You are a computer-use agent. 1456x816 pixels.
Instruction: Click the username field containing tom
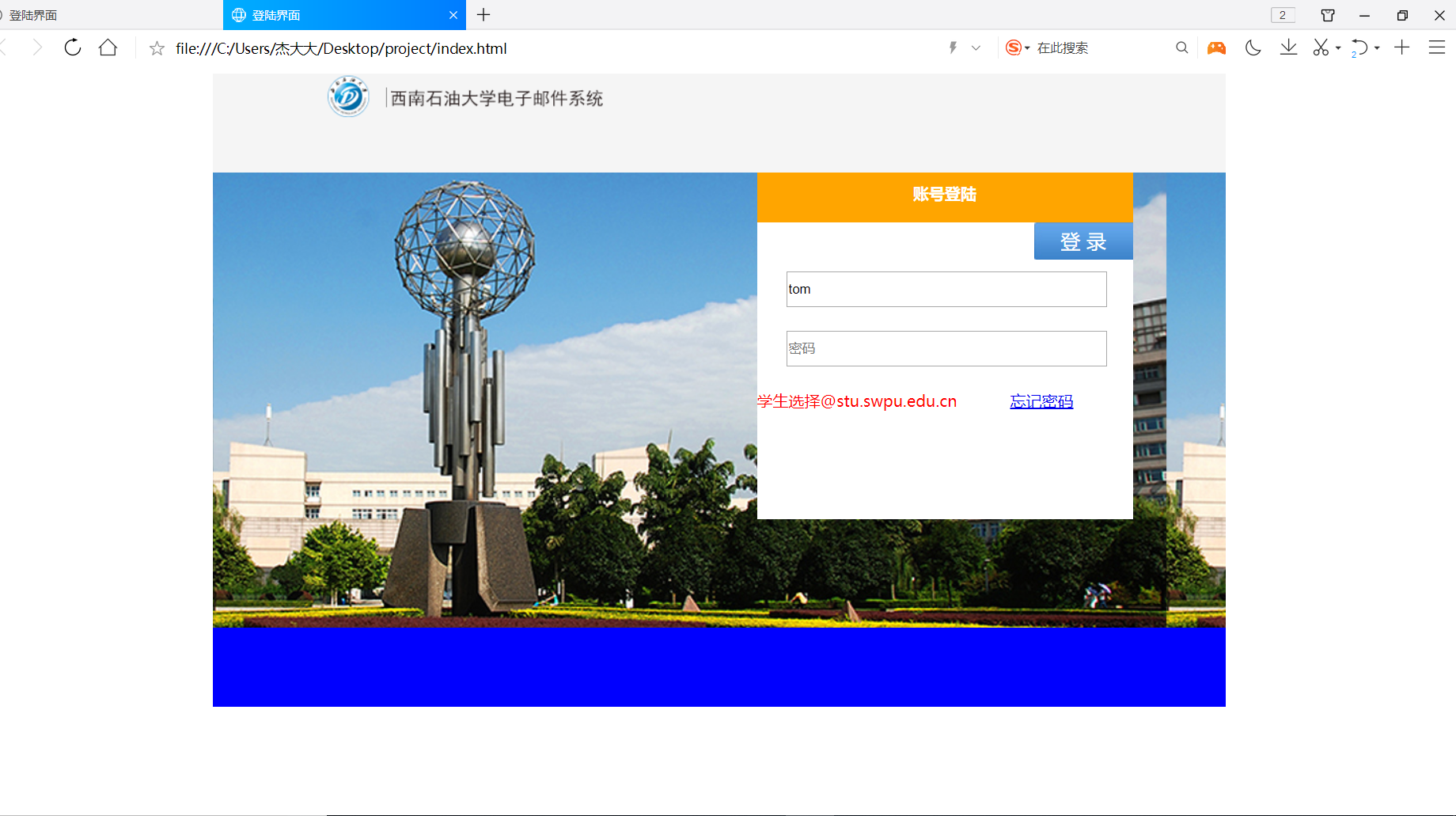(x=946, y=289)
